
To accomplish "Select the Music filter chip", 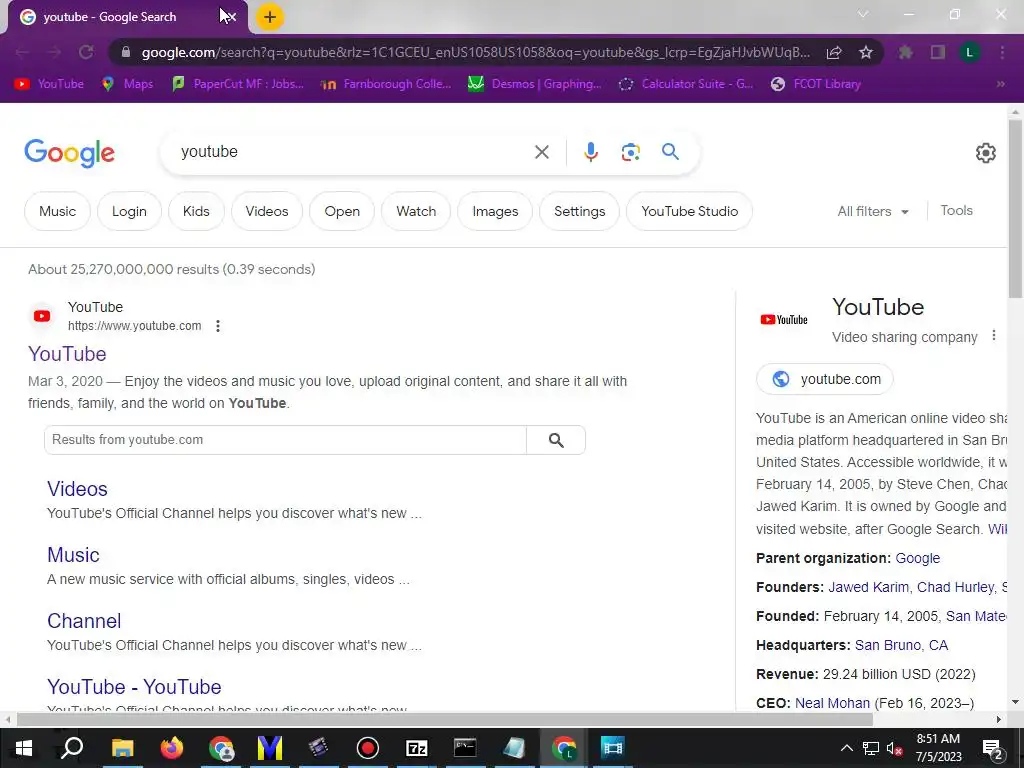I will [57, 212].
